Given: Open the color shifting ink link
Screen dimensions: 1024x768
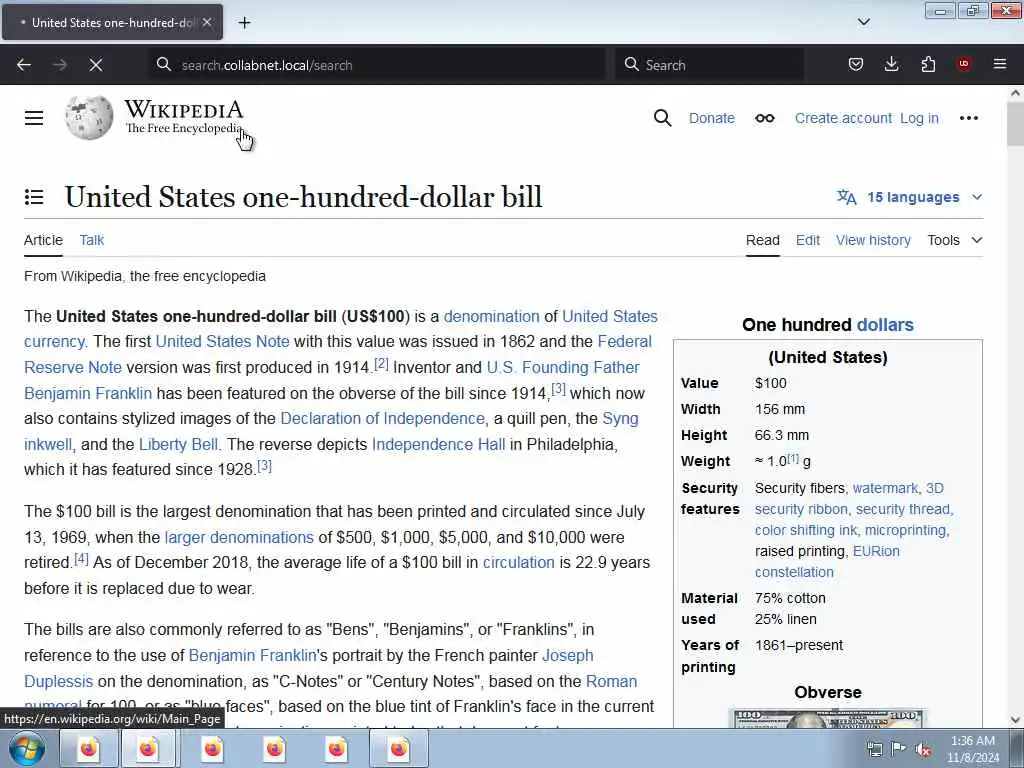Looking at the screenshot, I should click(806, 530).
